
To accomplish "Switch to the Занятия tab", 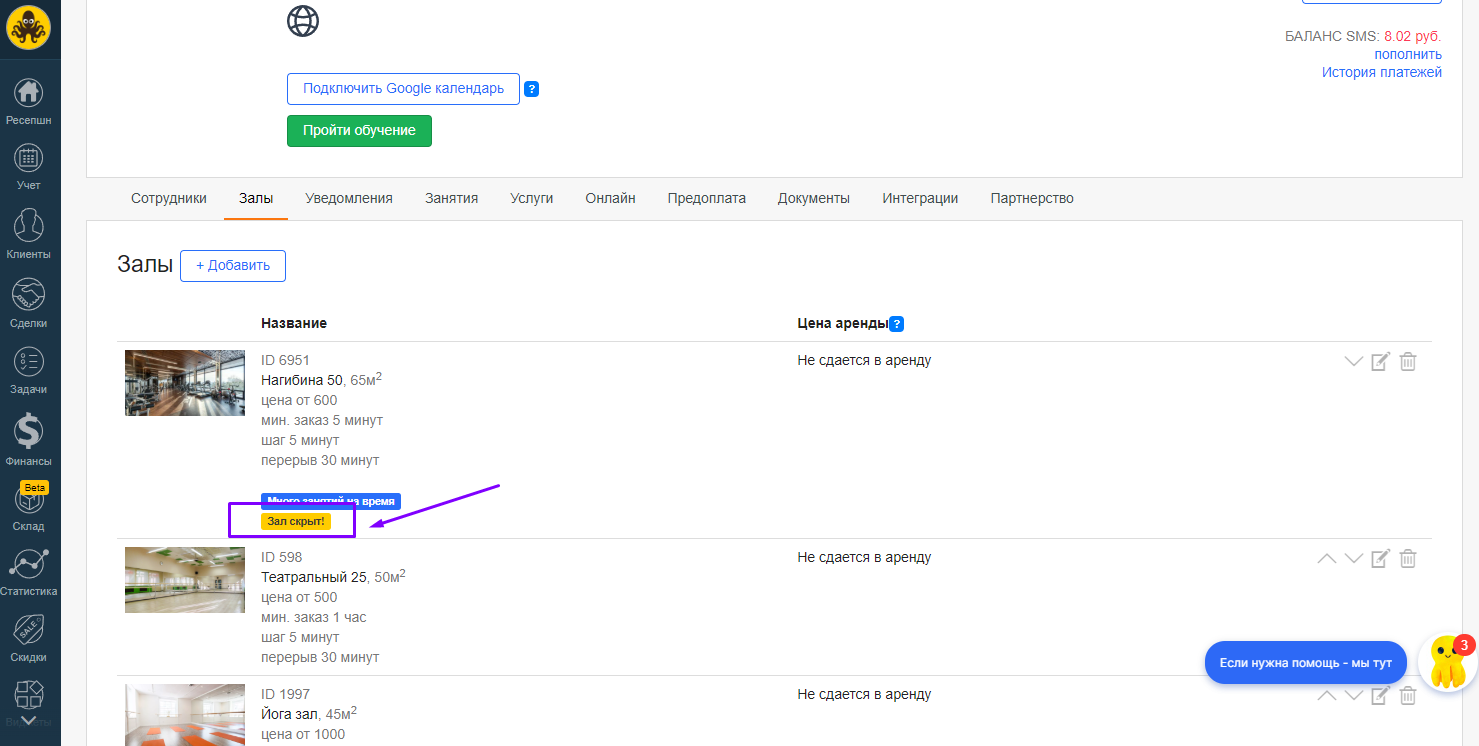I will (451, 198).
